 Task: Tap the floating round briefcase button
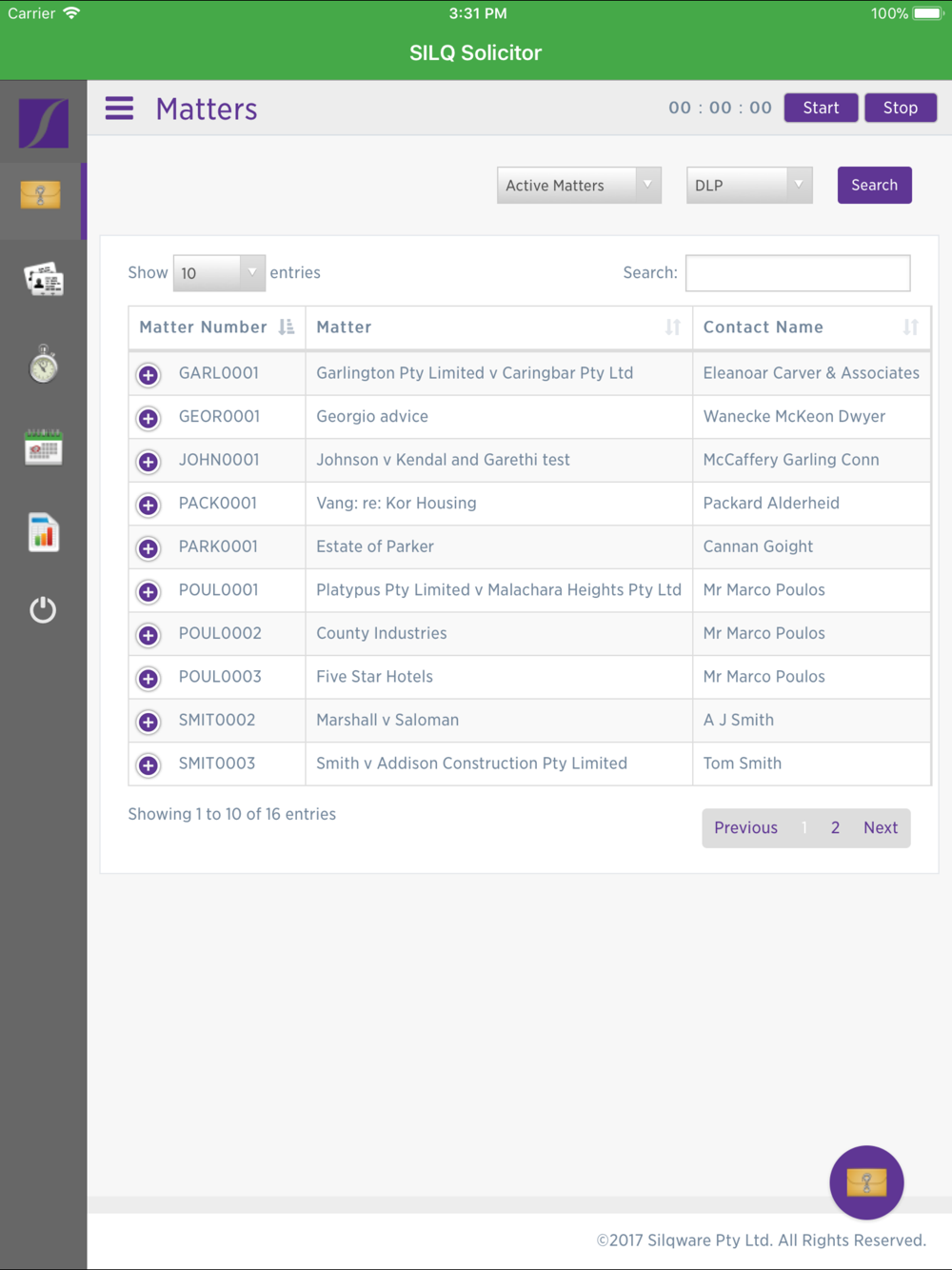(866, 1182)
